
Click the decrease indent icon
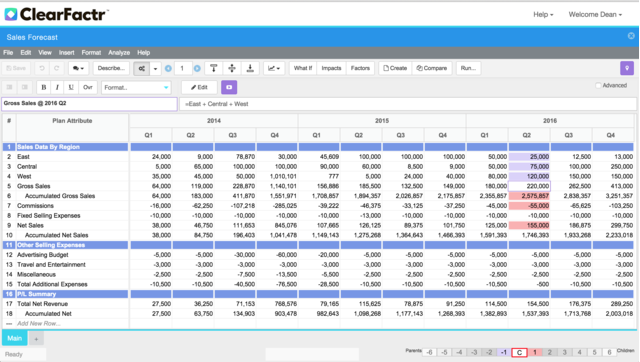9,87
